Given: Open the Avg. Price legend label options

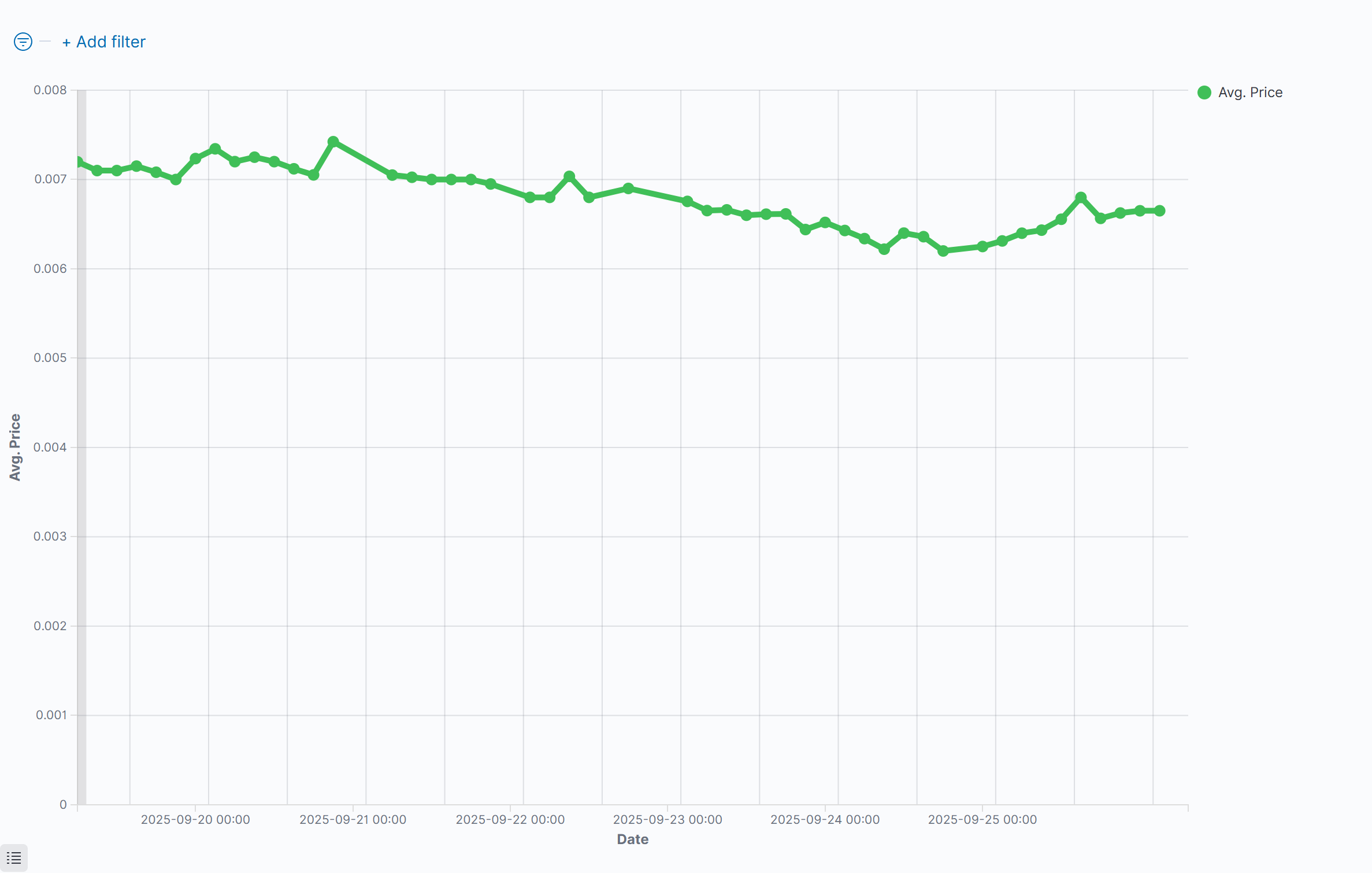Looking at the screenshot, I should 1250,93.
